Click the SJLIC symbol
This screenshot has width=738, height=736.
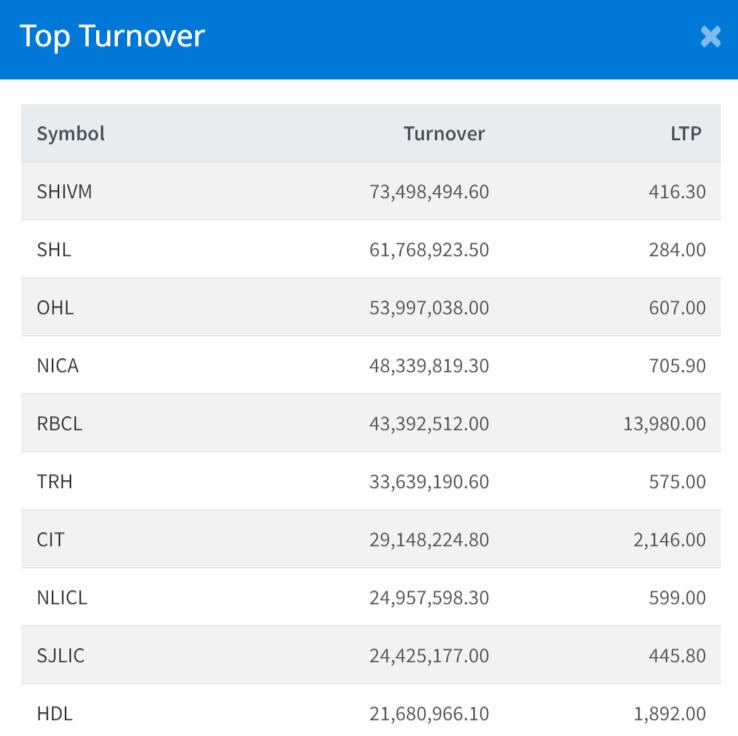point(61,656)
